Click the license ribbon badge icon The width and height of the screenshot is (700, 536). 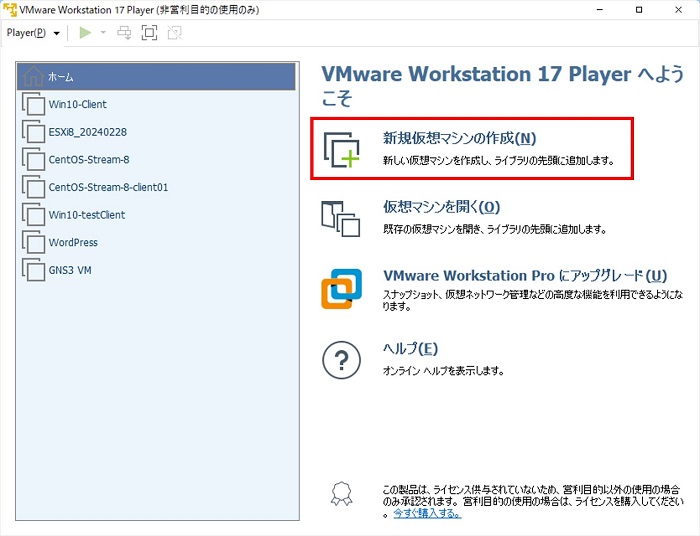pos(341,494)
